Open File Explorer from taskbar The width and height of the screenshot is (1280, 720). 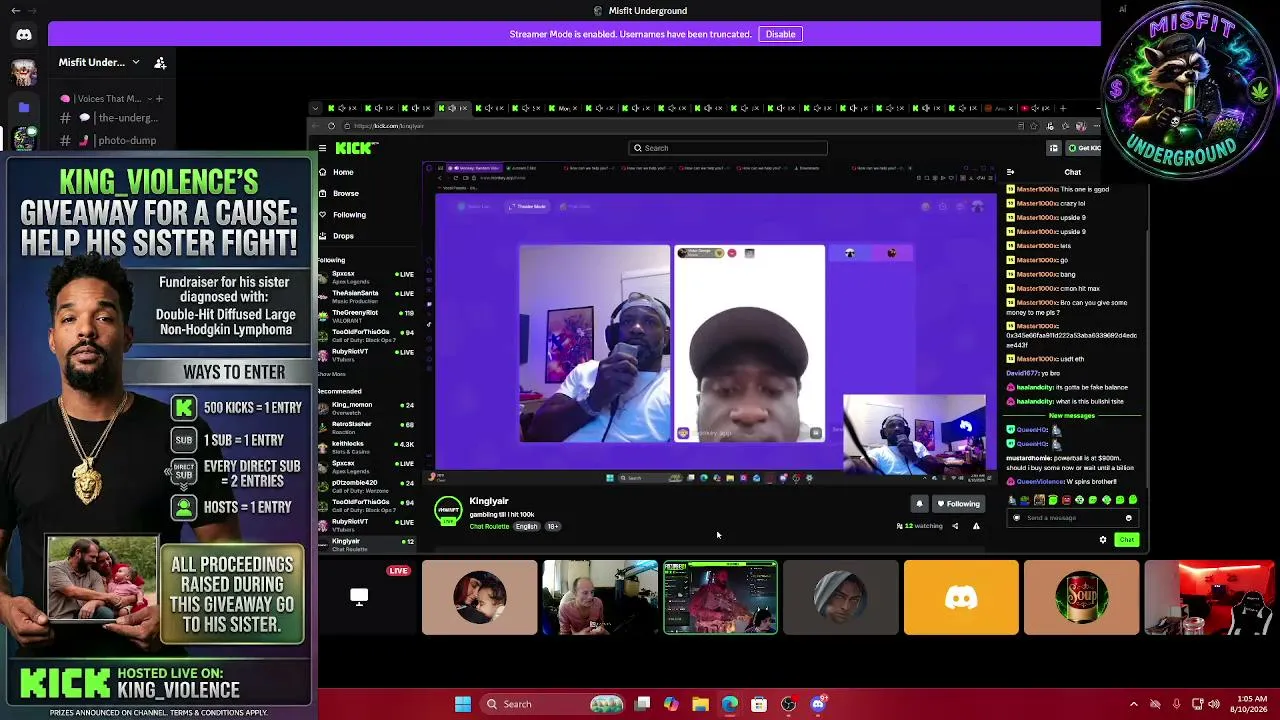[x=700, y=704]
